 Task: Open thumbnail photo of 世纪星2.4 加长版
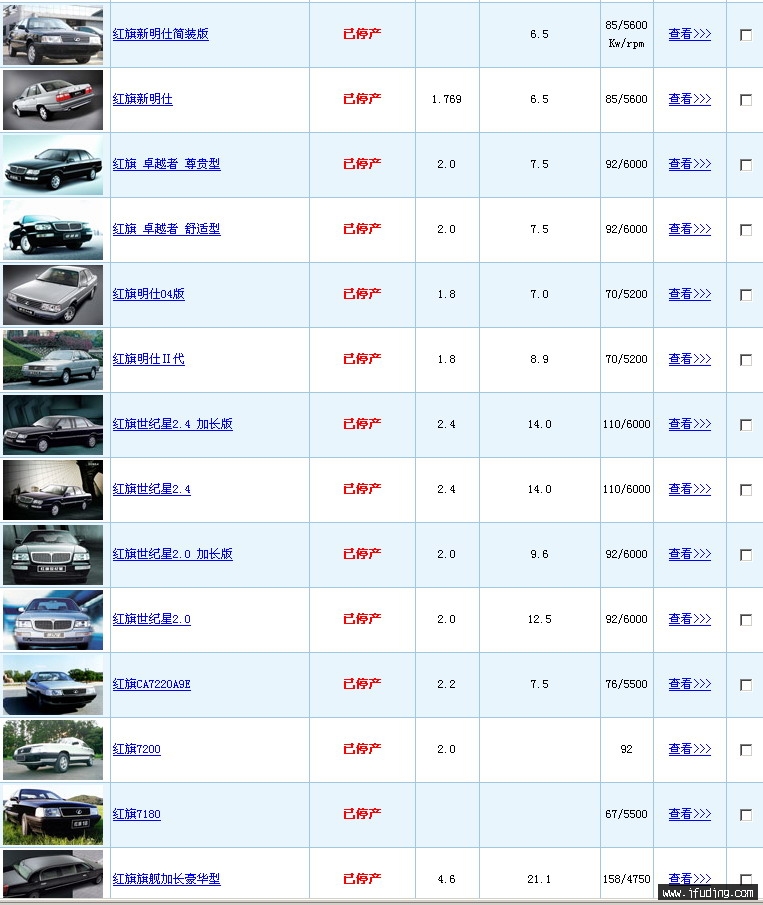[53, 425]
